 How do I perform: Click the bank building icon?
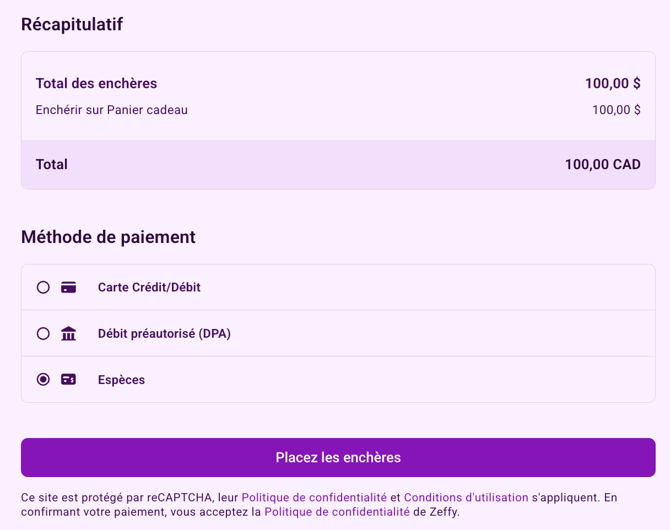pos(68,333)
